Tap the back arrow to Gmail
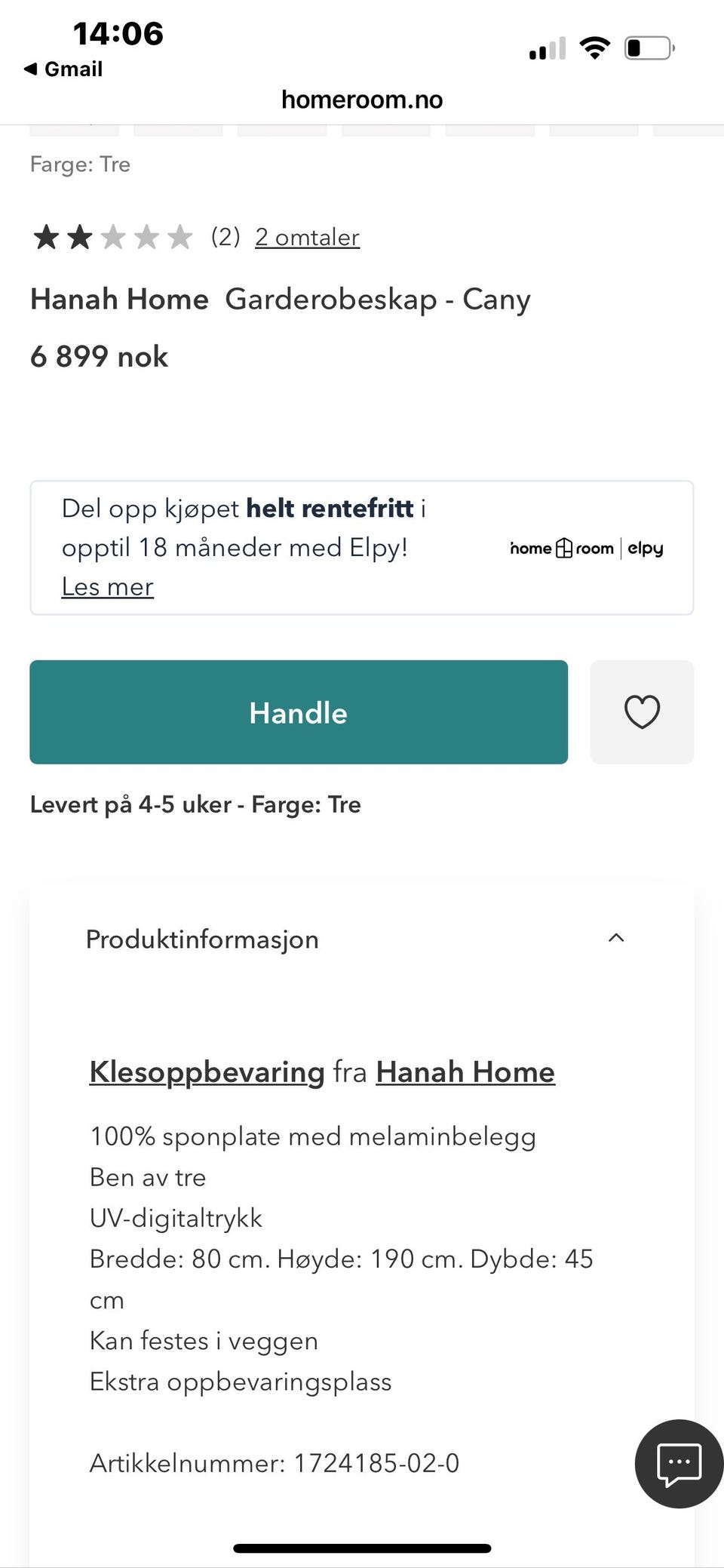 point(31,69)
